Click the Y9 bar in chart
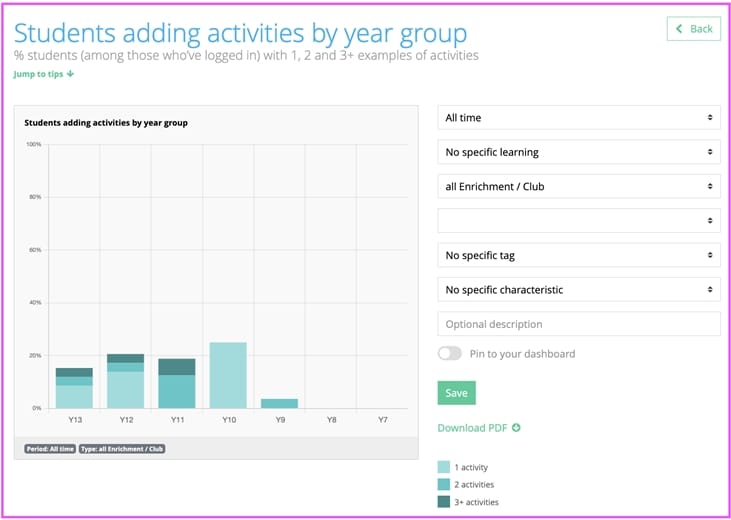Screen dimensions: 731x520 click(x=279, y=404)
